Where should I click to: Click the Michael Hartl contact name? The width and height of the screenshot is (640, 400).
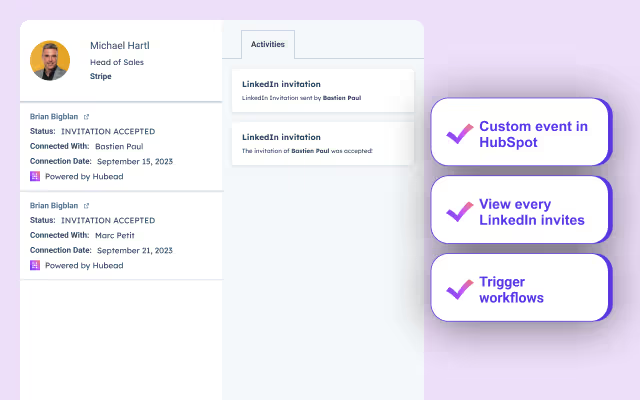(120, 45)
